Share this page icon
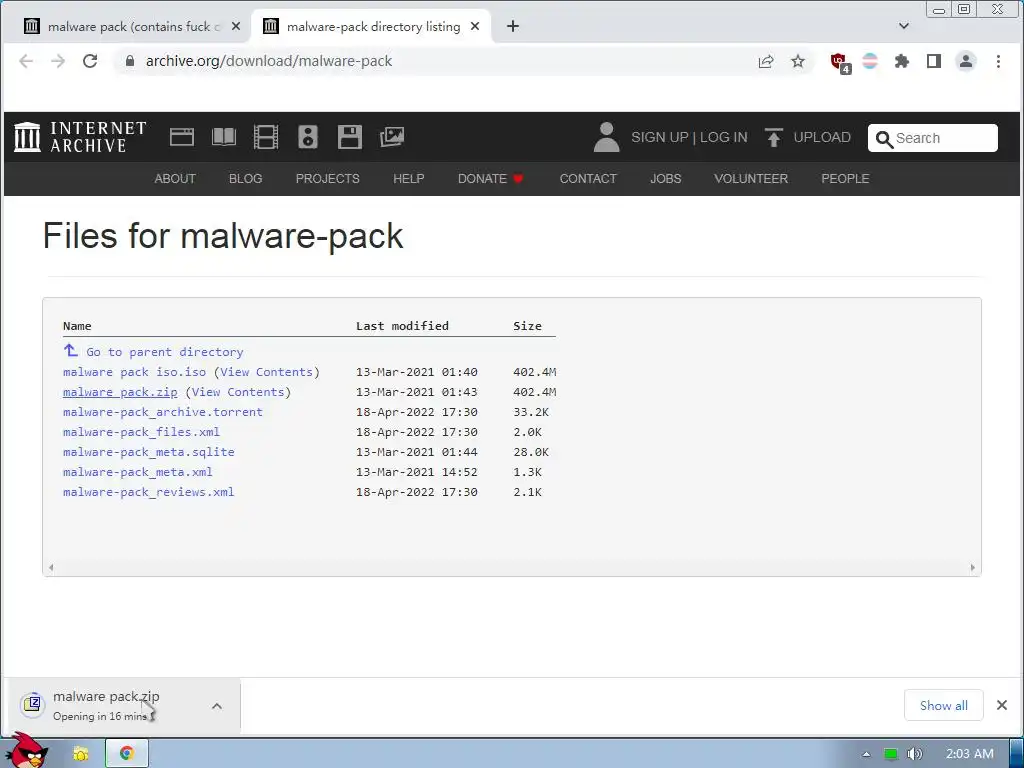Image resolution: width=1024 pixels, height=768 pixels. tap(766, 61)
